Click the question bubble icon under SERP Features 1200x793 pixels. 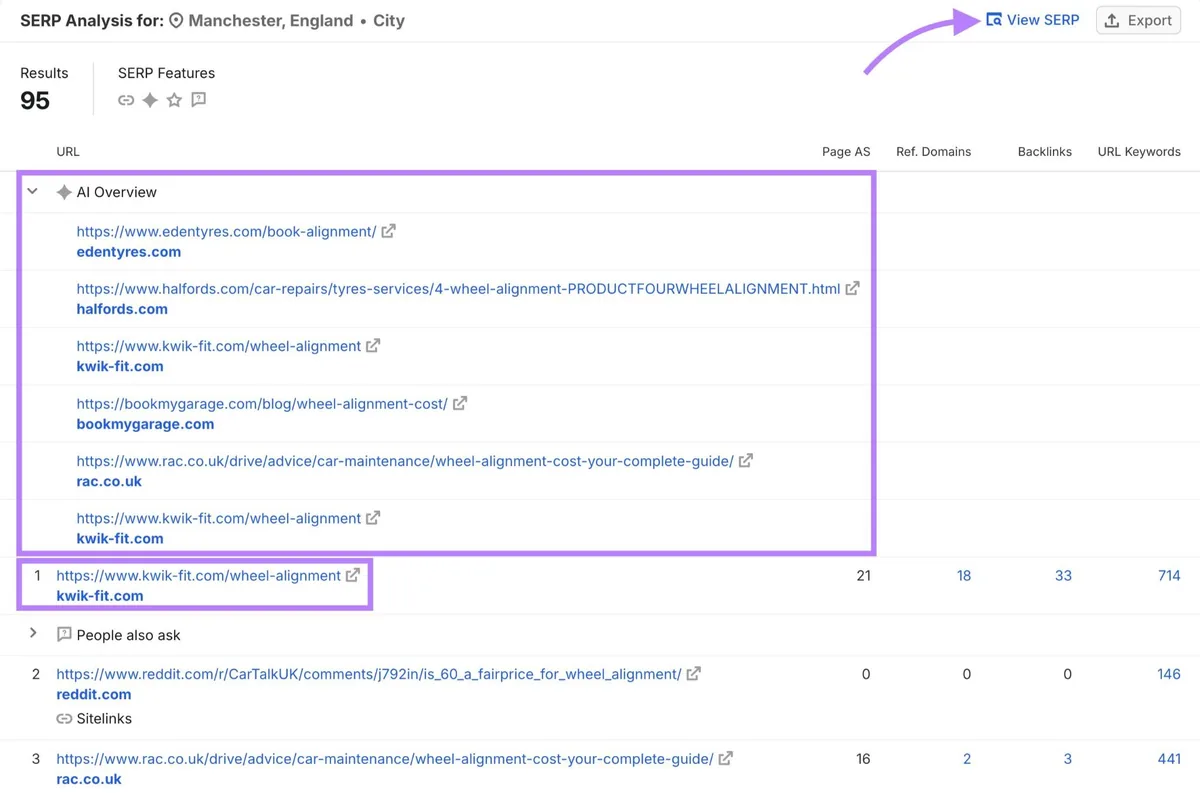point(199,100)
